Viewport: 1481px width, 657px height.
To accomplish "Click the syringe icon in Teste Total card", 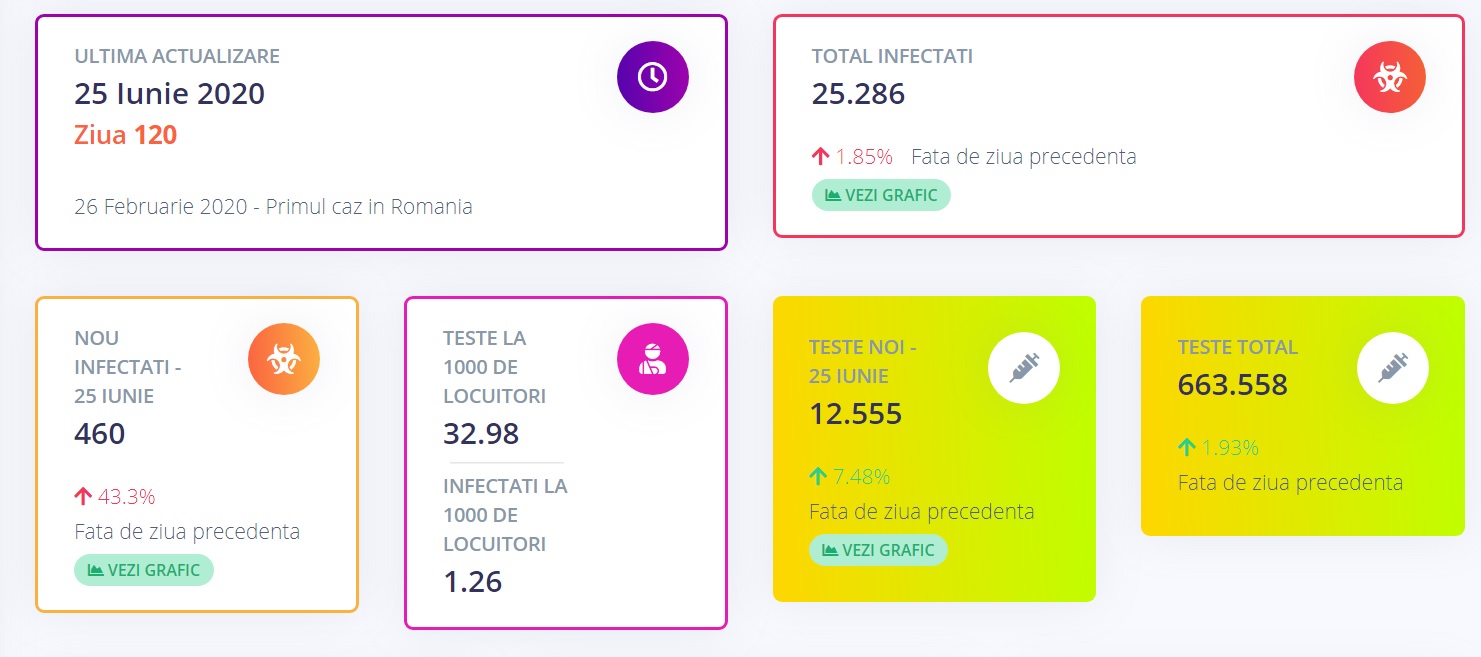I will (1392, 368).
